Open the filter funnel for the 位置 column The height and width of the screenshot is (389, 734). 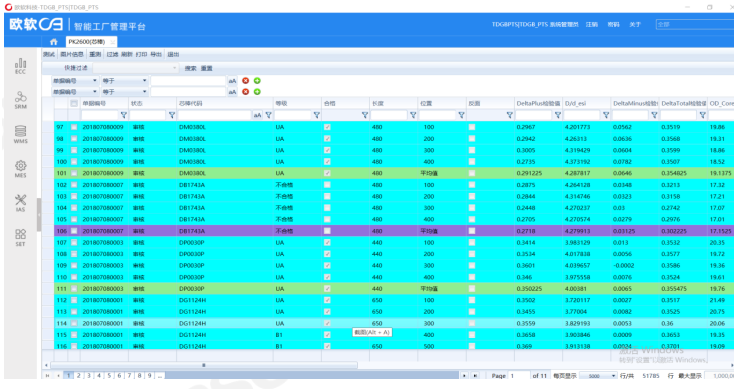click(x=461, y=115)
